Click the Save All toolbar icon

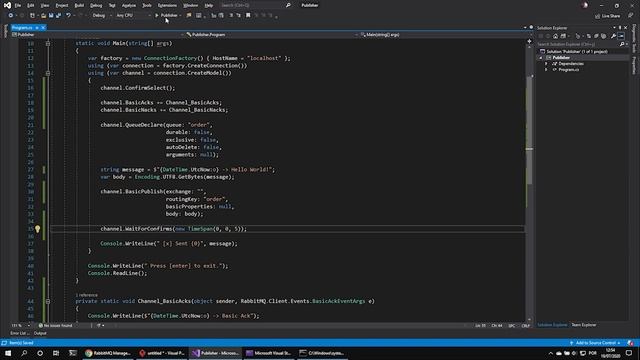click(x=58, y=16)
